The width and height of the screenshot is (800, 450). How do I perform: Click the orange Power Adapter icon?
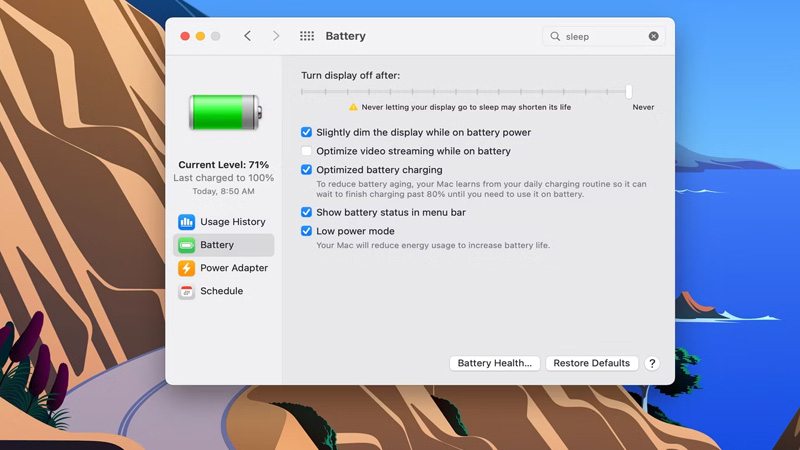click(186, 268)
